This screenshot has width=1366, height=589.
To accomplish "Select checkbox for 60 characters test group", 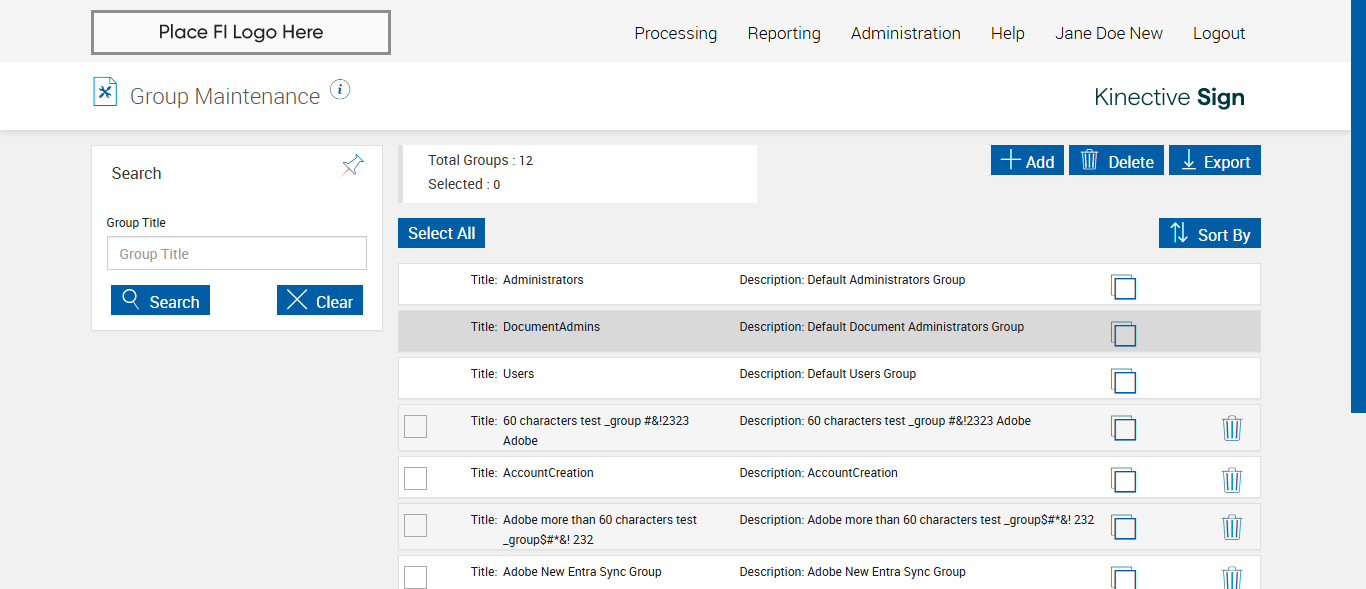I will [x=415, y=426].
